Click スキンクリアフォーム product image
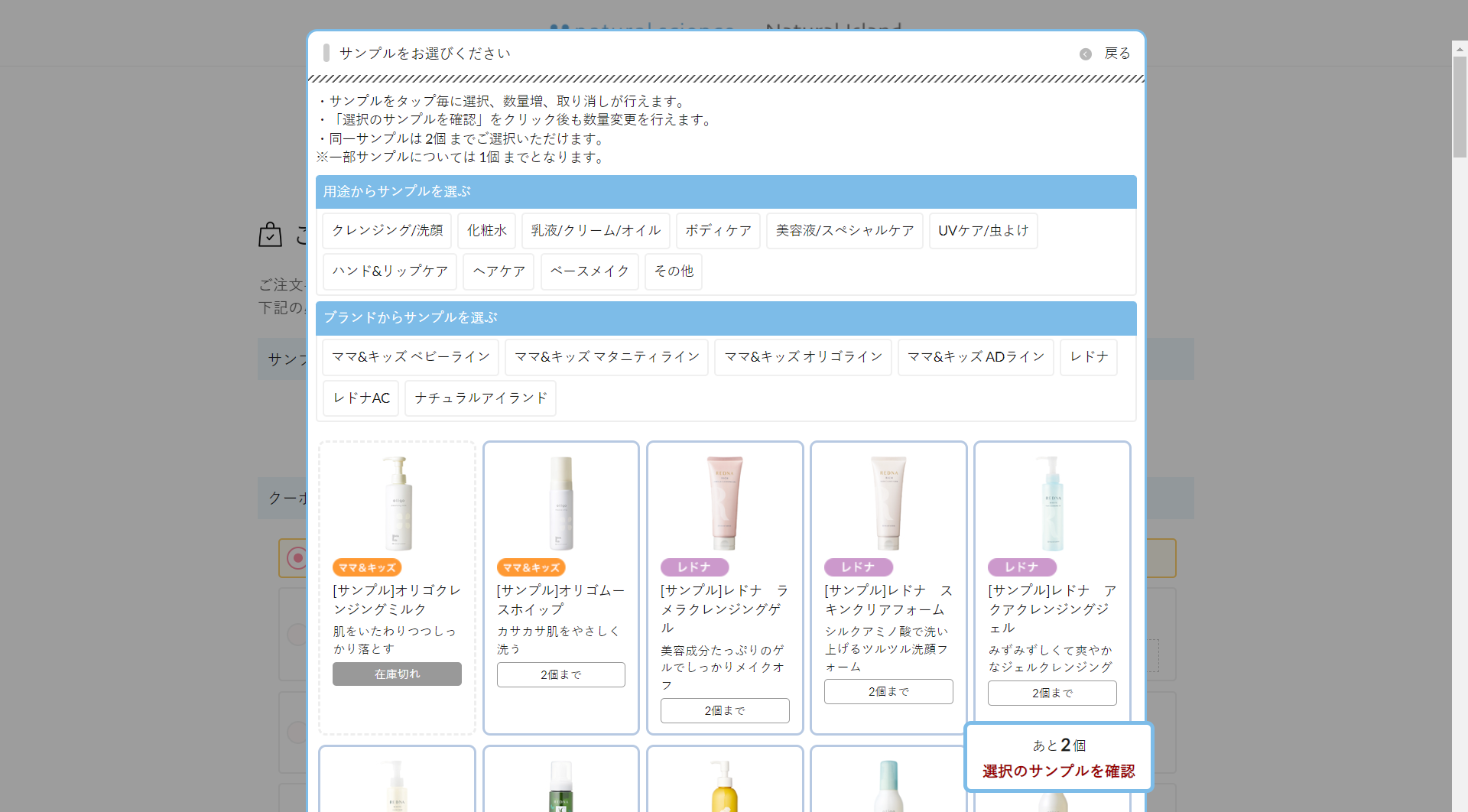The image size is (1468, 812). (x=888, y=503)
